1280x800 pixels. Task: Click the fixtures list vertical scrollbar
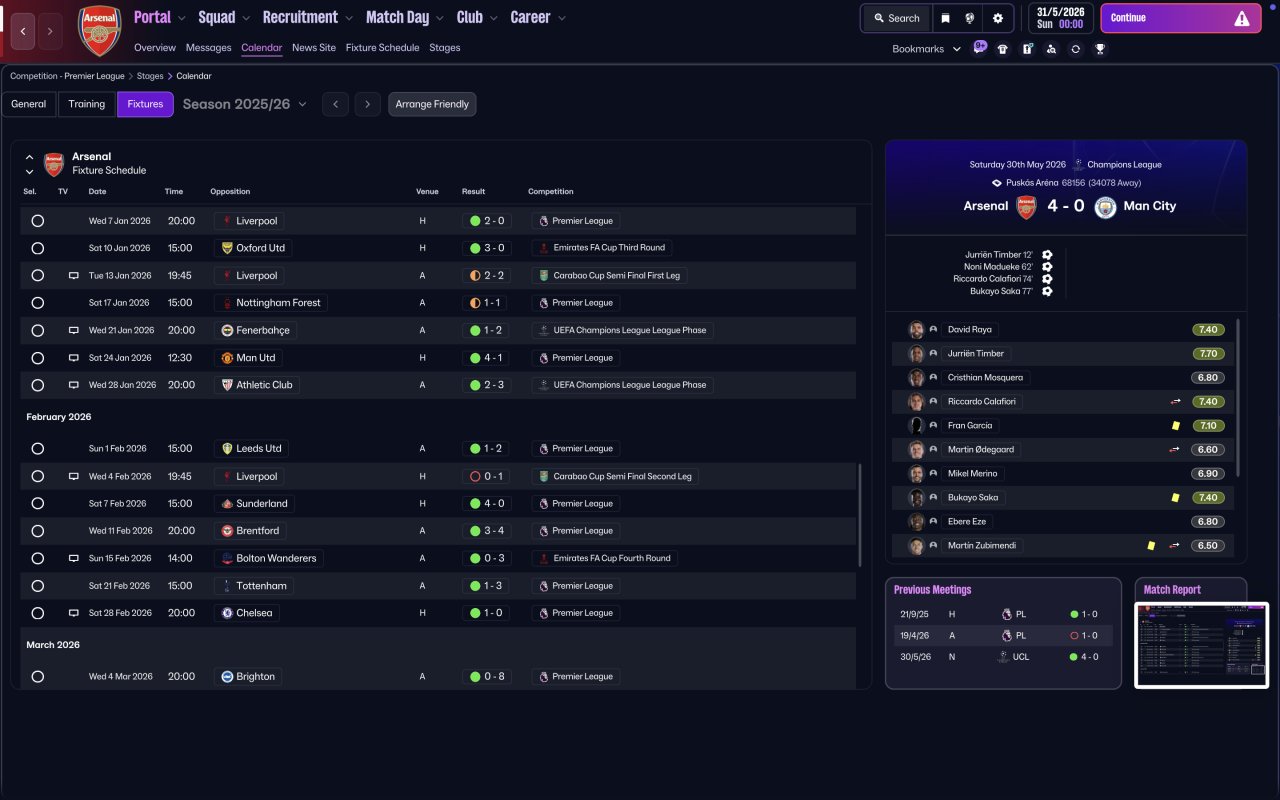click(860, 516)
